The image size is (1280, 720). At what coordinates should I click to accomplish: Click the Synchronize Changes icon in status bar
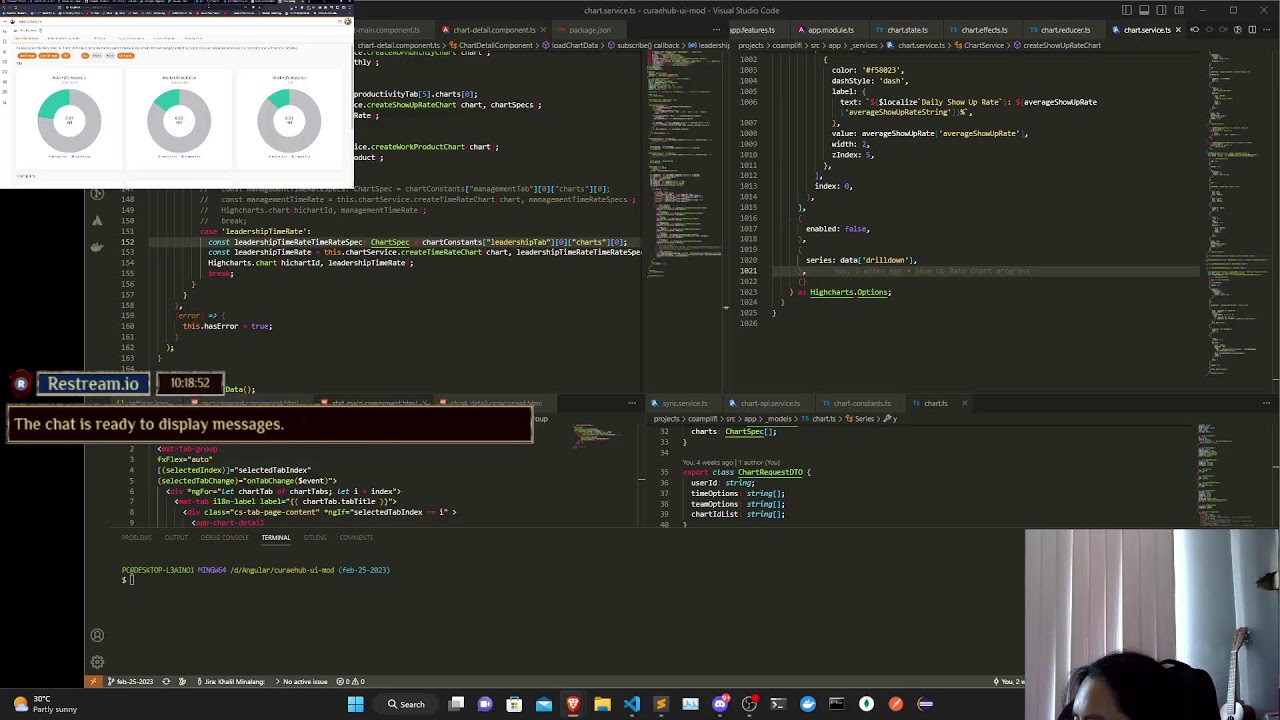tap(166, 682)
